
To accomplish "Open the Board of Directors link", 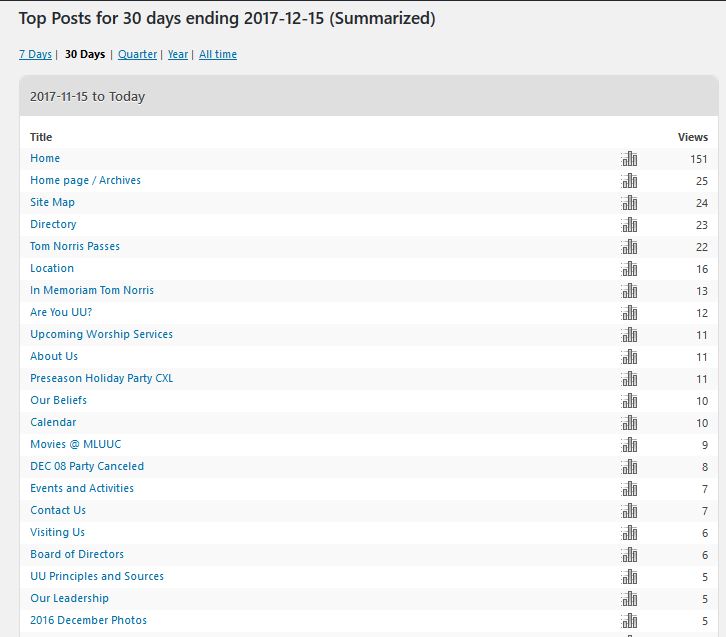I will coord(77,554).
